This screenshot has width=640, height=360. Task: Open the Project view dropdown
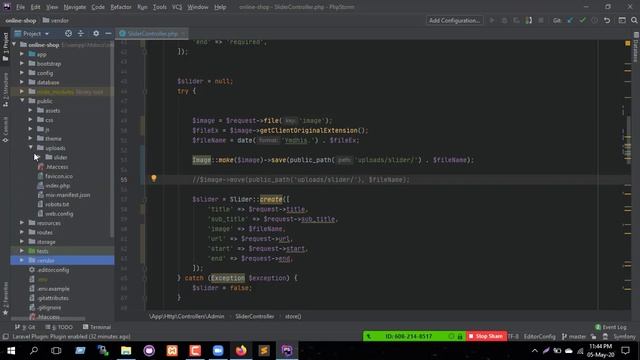(32, 33)
